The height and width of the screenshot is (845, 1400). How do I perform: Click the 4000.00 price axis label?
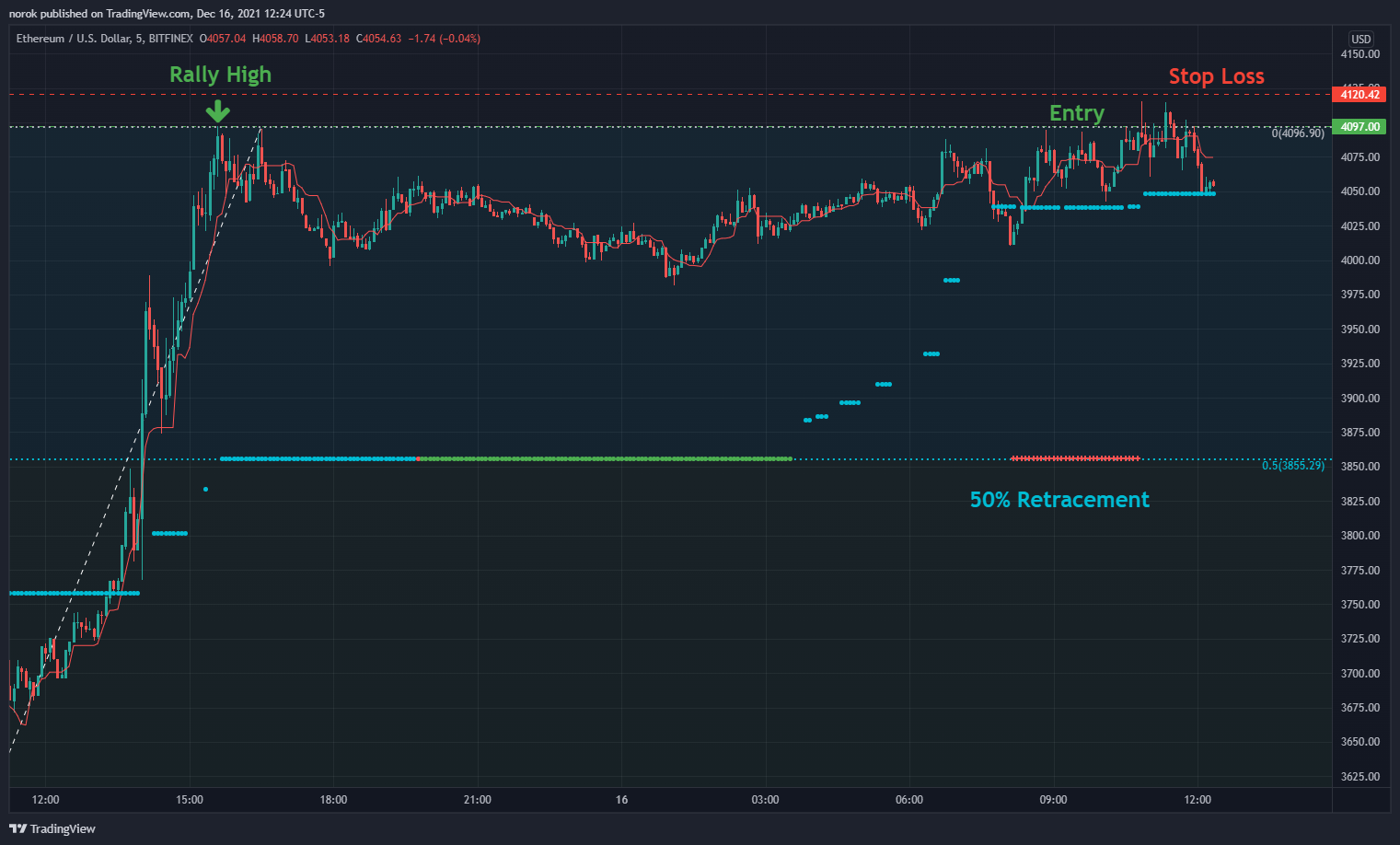coord(1360,260)
